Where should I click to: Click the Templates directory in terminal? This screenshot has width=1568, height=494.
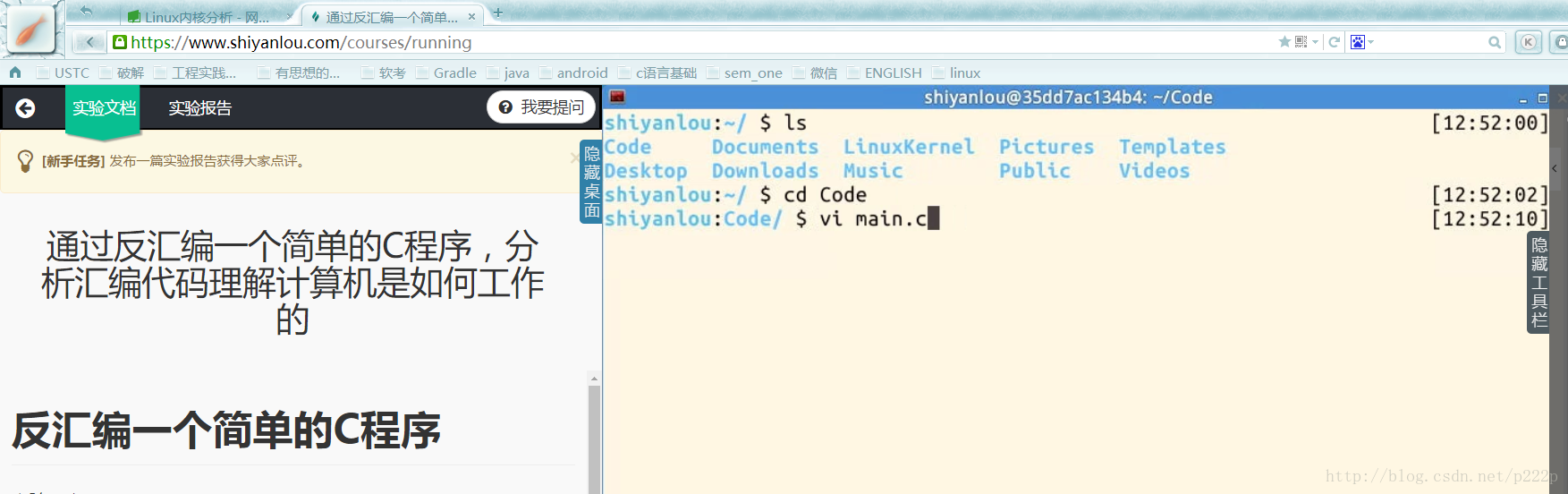[x=1172, y=147]
